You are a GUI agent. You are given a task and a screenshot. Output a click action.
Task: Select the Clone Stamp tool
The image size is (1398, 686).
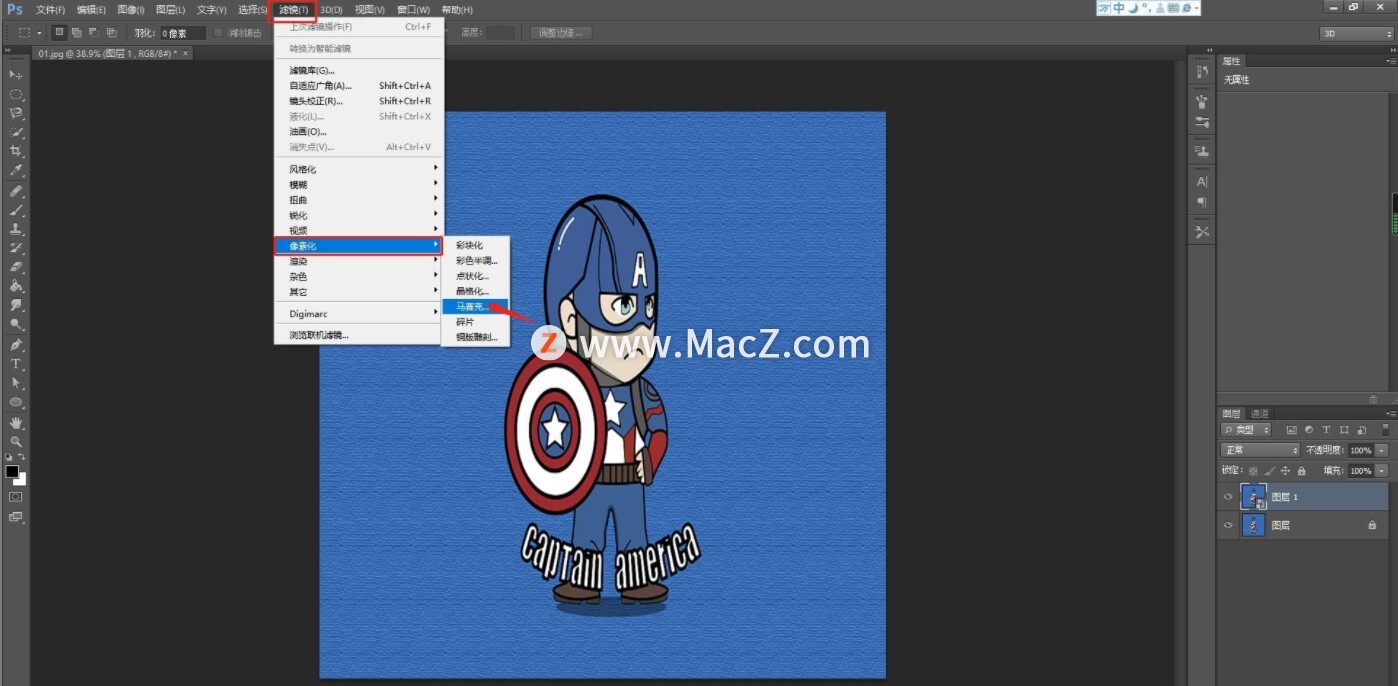[x=16, y=228]
